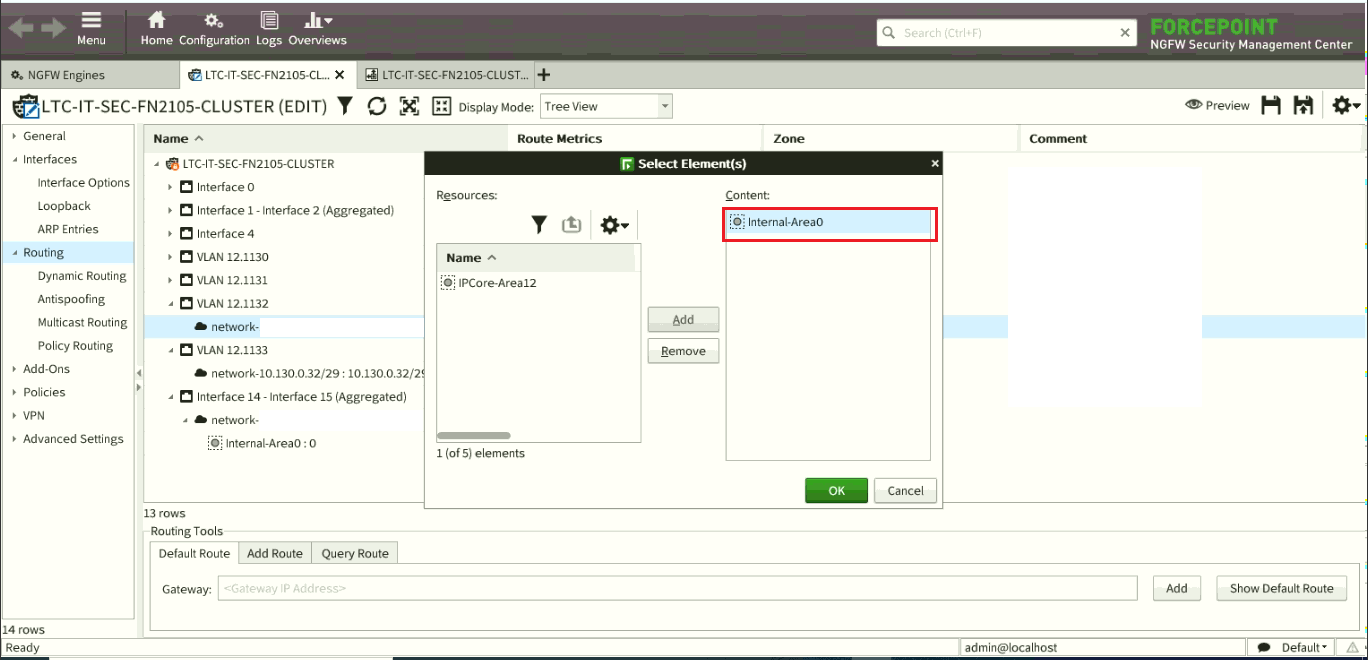1368x660 pixels.
Task: Click the refresh icon in editor toolbar
Action: [x=377, y=106]
